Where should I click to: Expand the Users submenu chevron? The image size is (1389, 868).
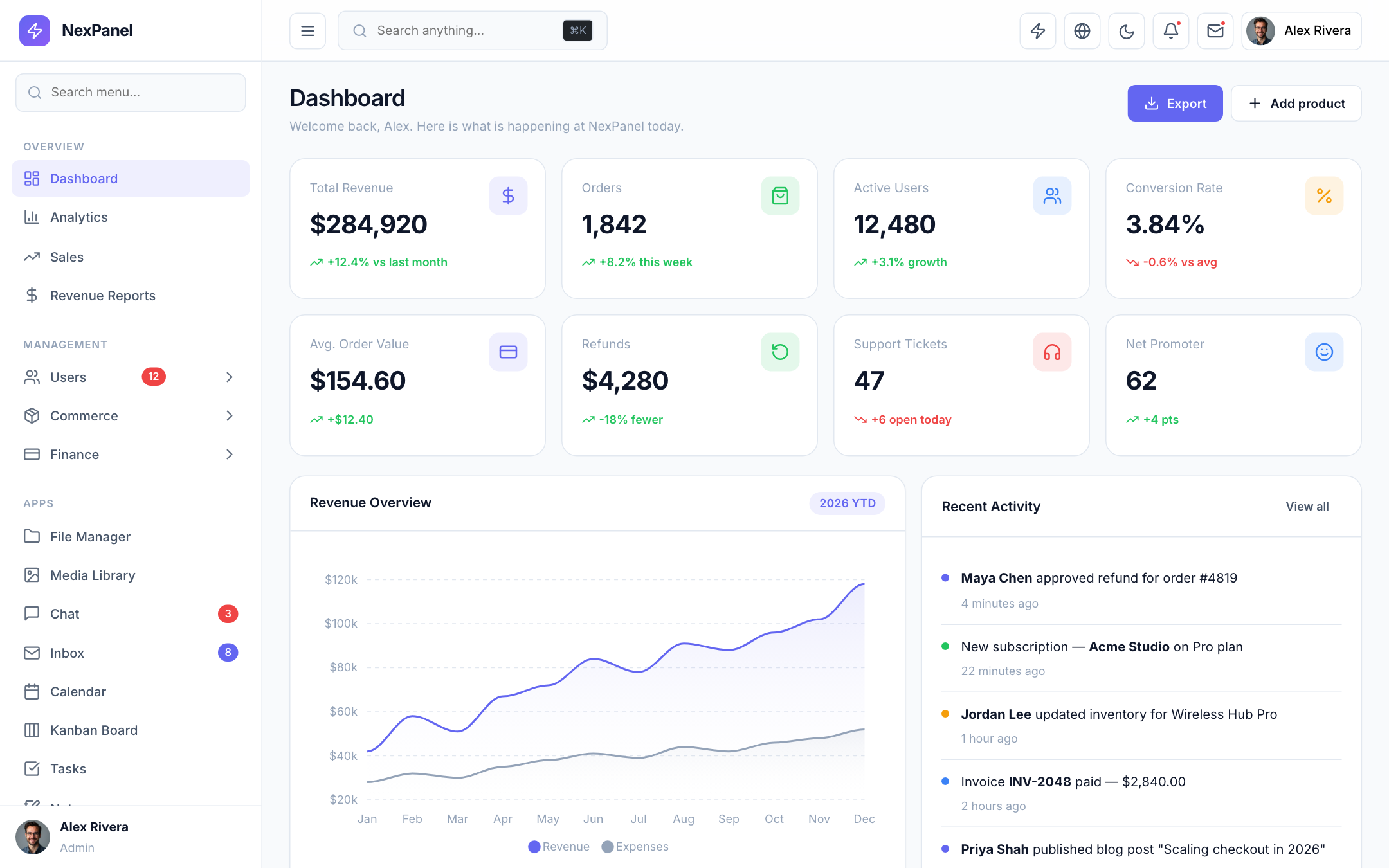click(x=230, y=377)
